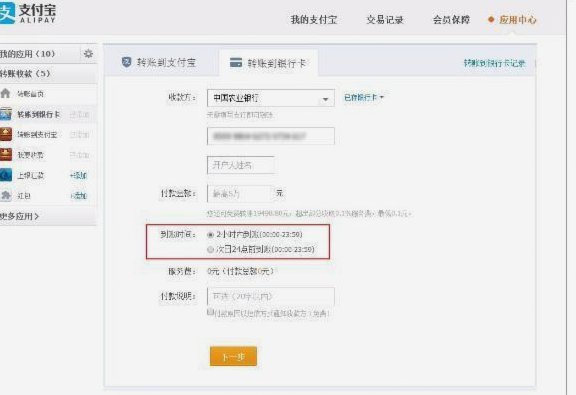Image resolution: width=576 pixels, height=395 pixels.
Task: Click the 上银汇款 sidebar icon
Action: [x=6, y=175]
